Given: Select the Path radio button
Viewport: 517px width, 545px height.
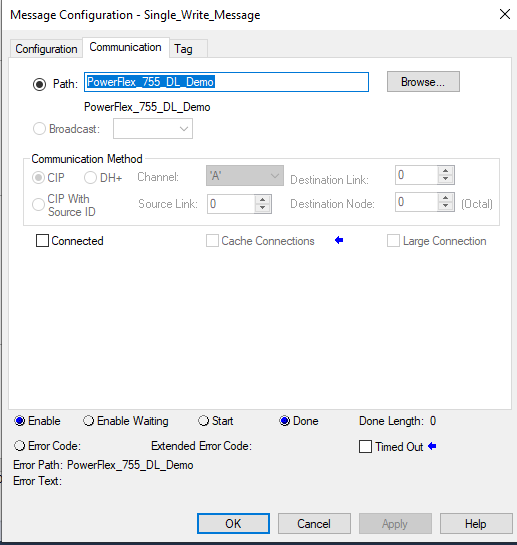Looking at the screenshot, I should [x=39, y=84].
